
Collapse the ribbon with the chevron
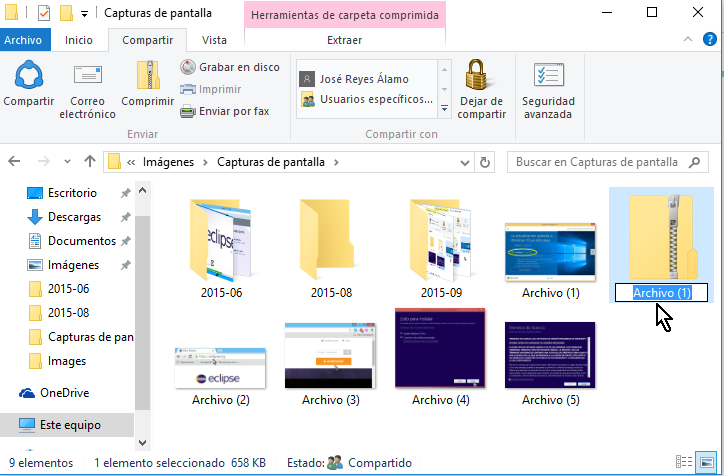(688, 39)
